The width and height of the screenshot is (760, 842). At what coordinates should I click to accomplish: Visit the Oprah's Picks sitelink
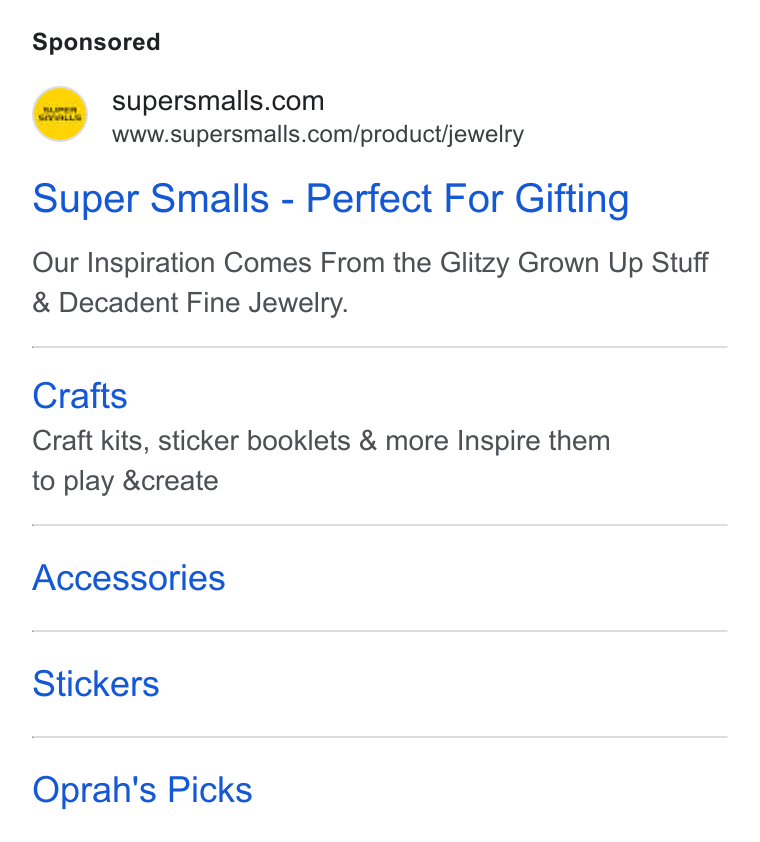point(142,790)
